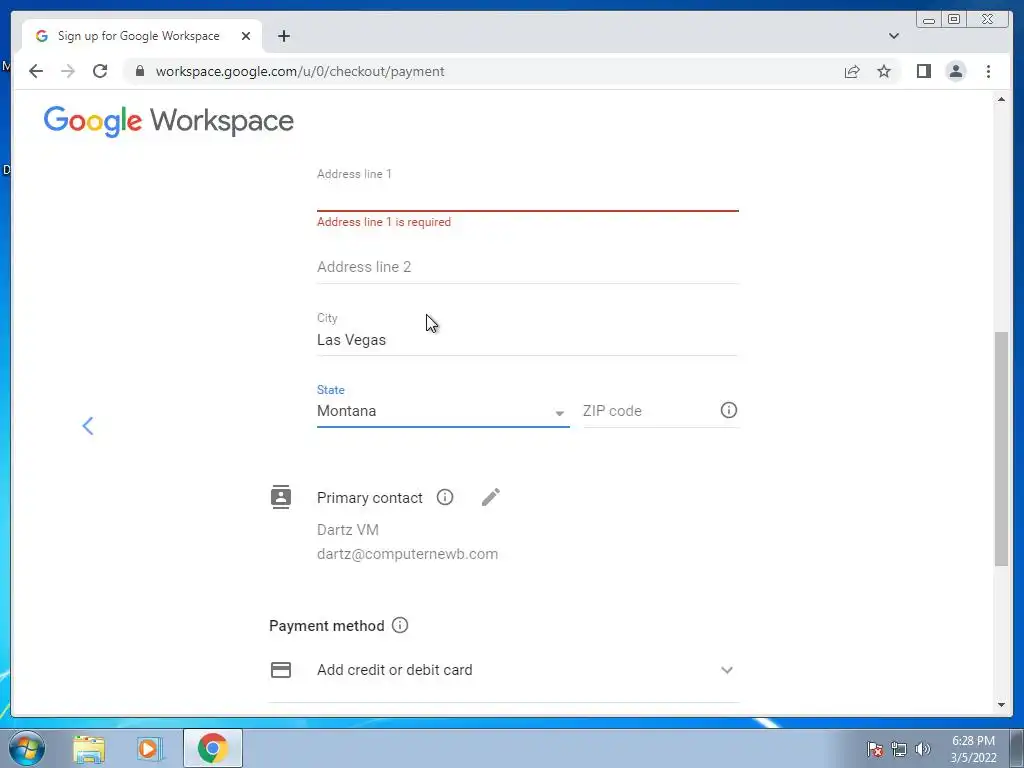Launch Windows Media Player from taskbar
Image resolution: width=1024 pixels, height=768 pixels.
[149, 748]
